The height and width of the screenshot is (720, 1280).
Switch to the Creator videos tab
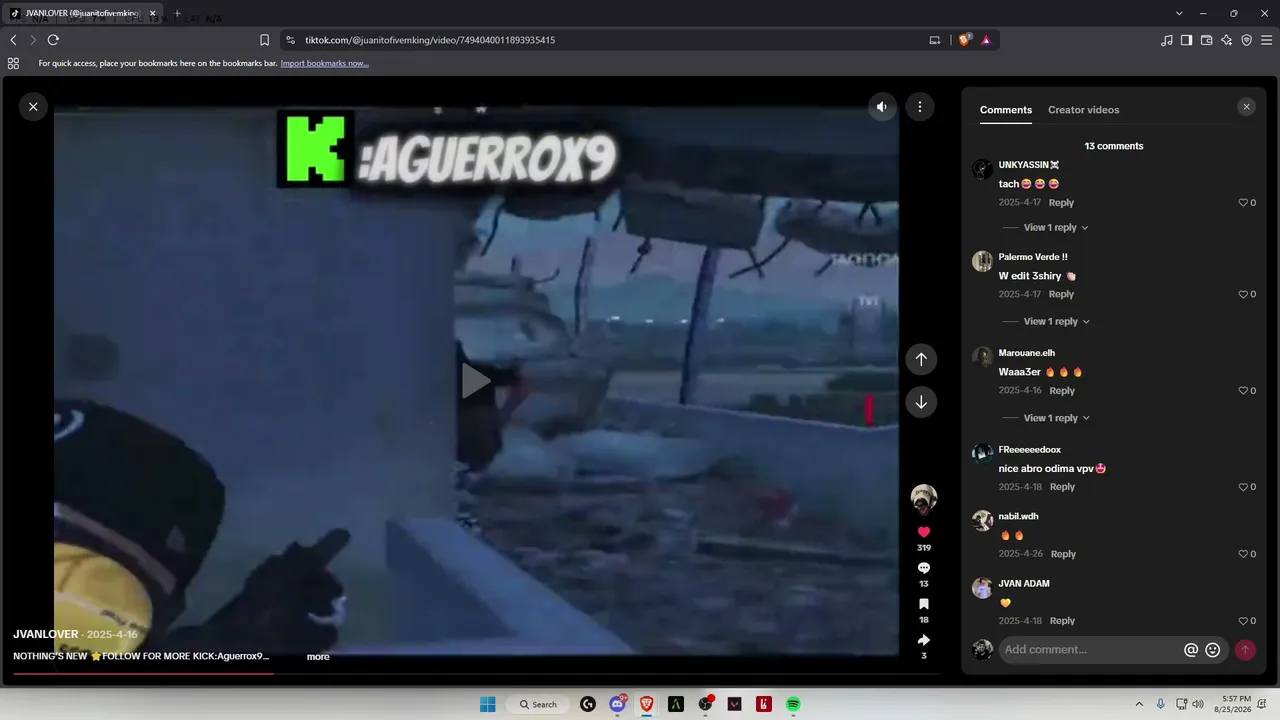(x=1083, y=110)
